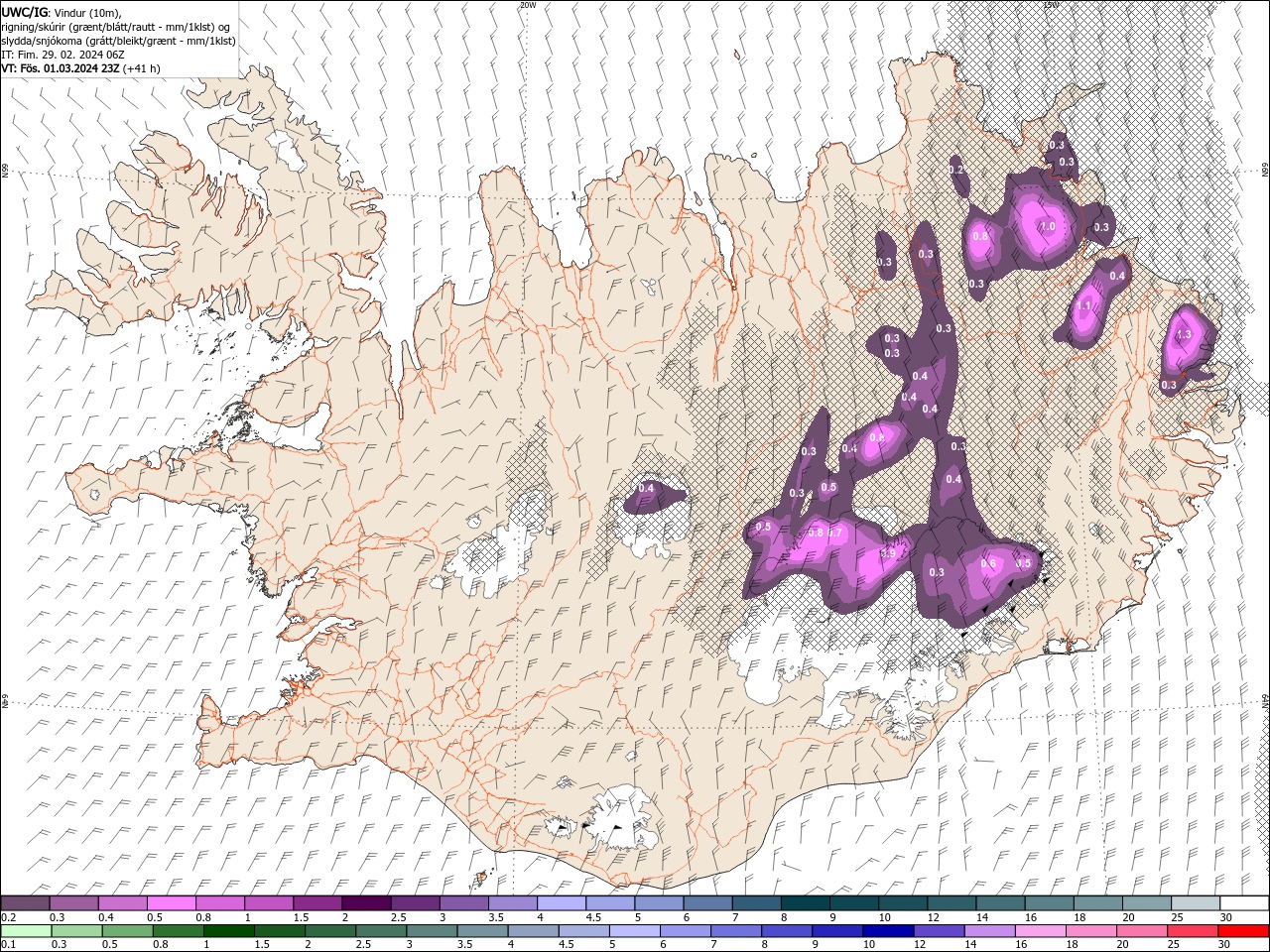
Task: Click the dark blue rain swatch between 10 and 12
Action: click(887, 931)
